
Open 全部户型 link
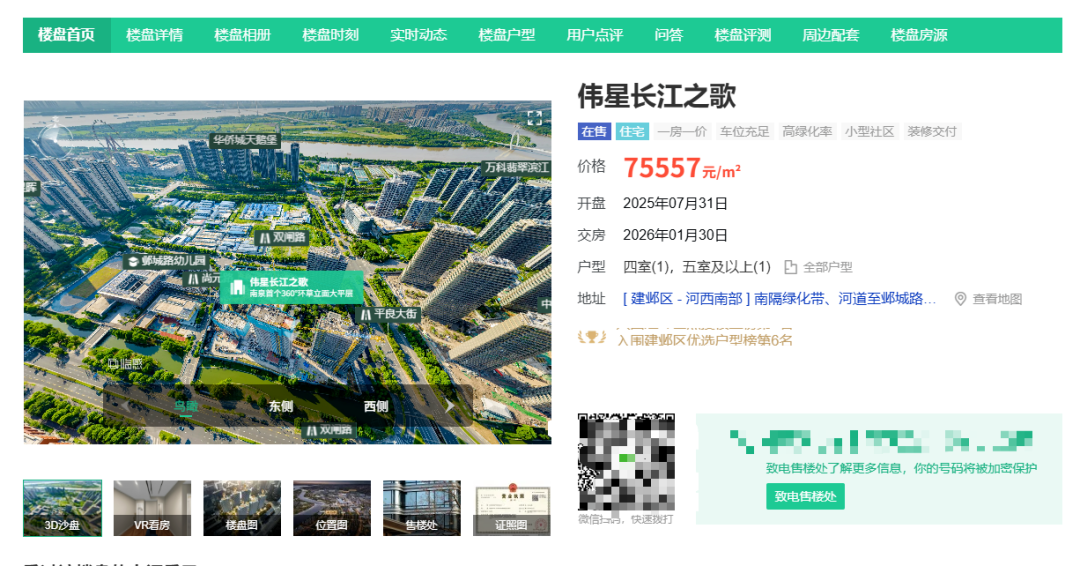click(828, 267)
